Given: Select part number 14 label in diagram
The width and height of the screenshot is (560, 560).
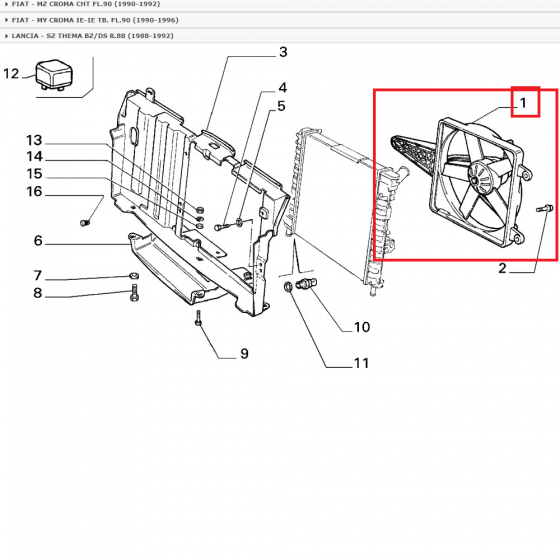Looking at the screenshot, I should pos(34,156).
